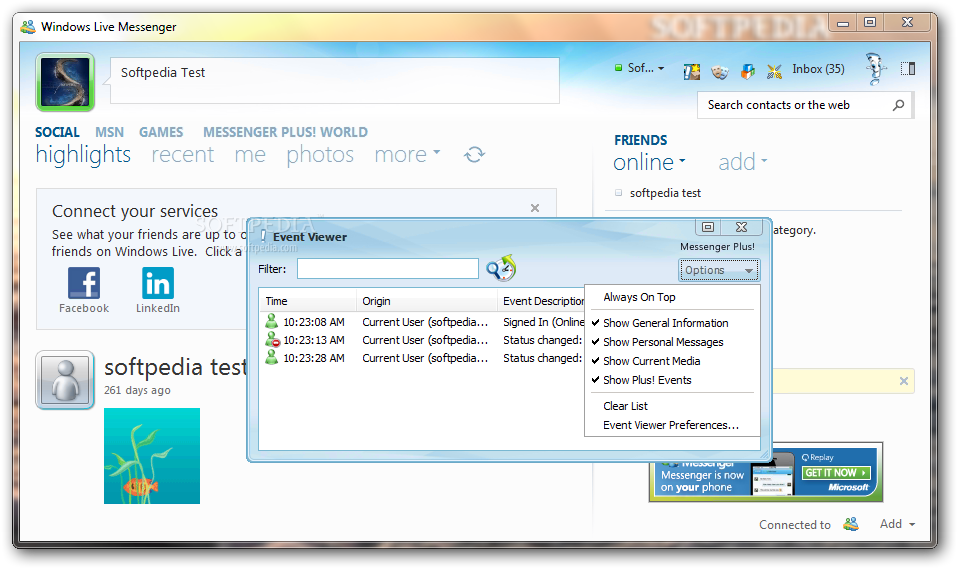Select softpedia test in friends list
The image size is (958, 569).
tap(665, 193)
